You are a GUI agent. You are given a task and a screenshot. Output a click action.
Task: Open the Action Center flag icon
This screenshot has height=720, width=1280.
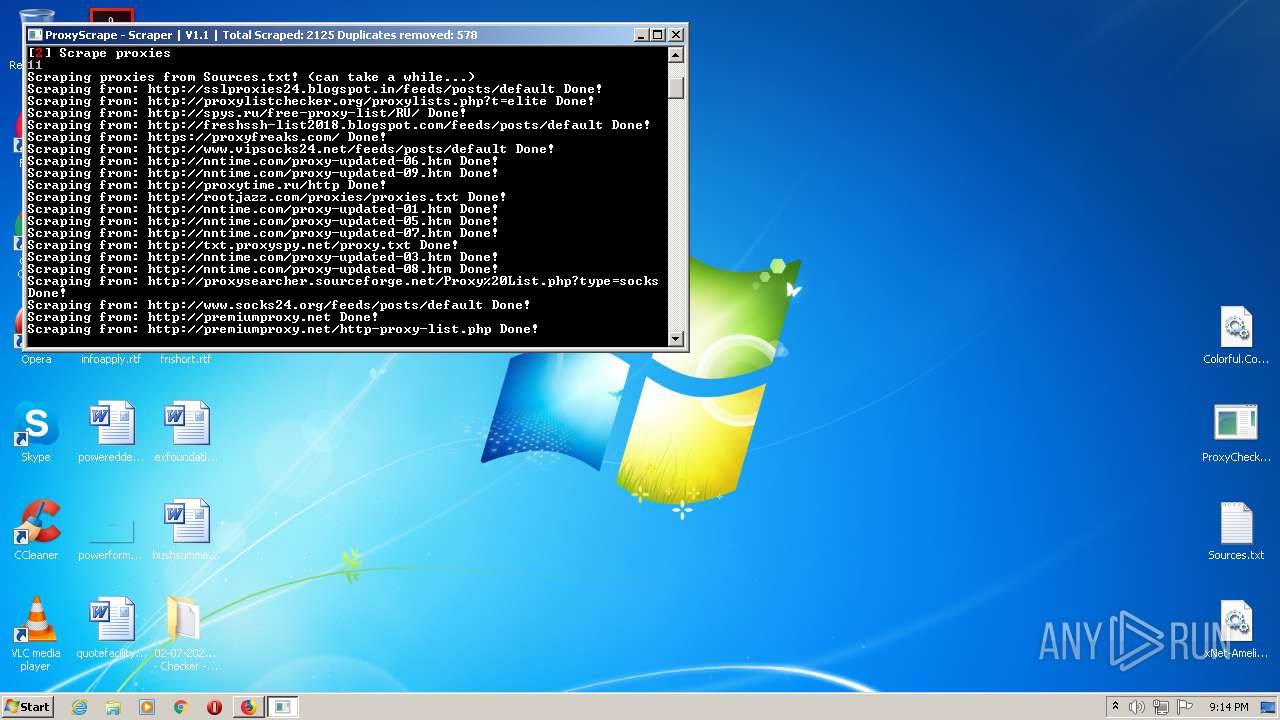tap(1185, 707)
